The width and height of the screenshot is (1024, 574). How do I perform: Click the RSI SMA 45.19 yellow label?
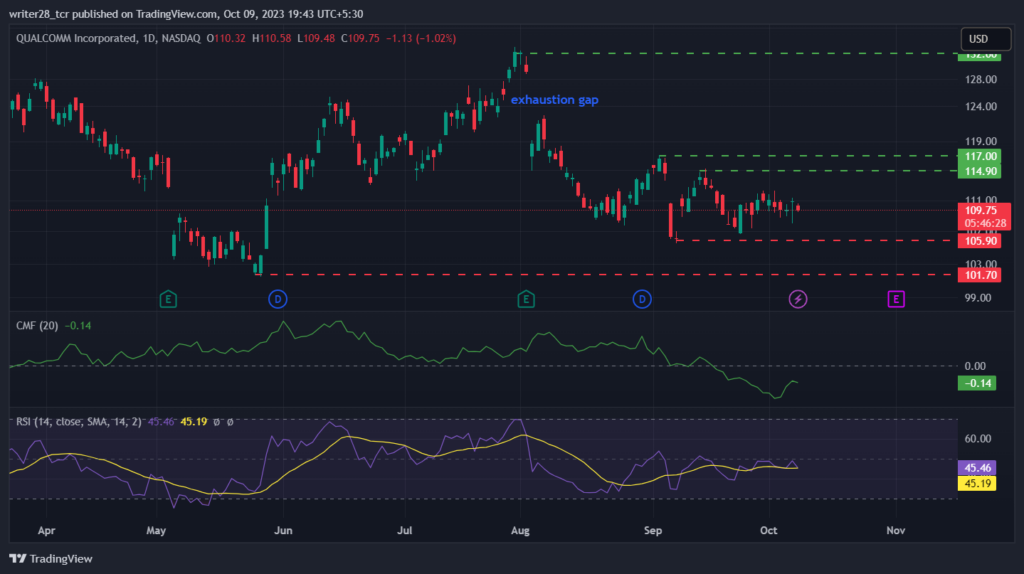(977, 483)
